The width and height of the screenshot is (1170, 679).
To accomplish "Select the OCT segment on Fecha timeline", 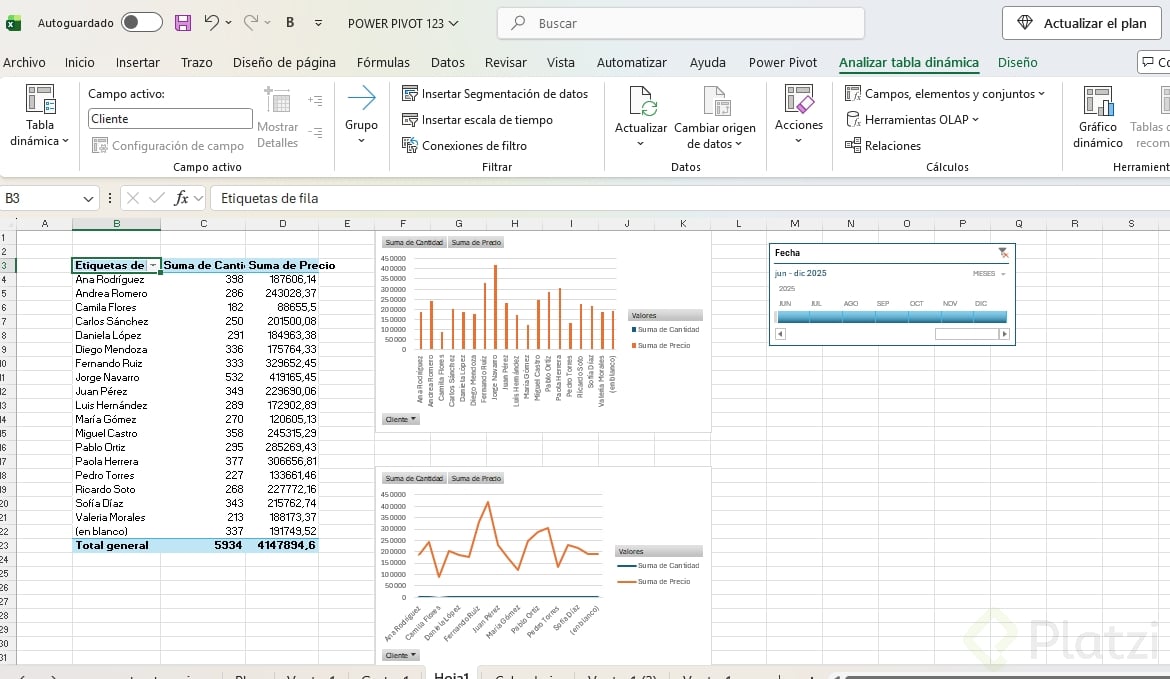I will 924,316.
